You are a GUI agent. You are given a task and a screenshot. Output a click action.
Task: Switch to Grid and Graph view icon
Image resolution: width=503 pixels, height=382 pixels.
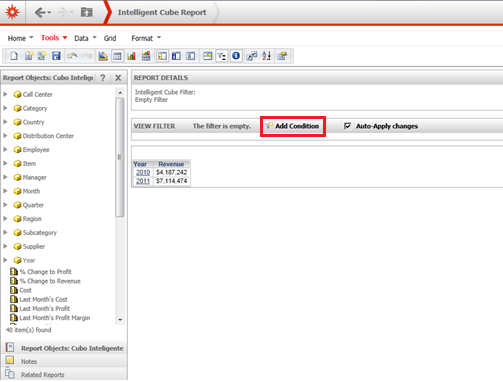point(146,56)
